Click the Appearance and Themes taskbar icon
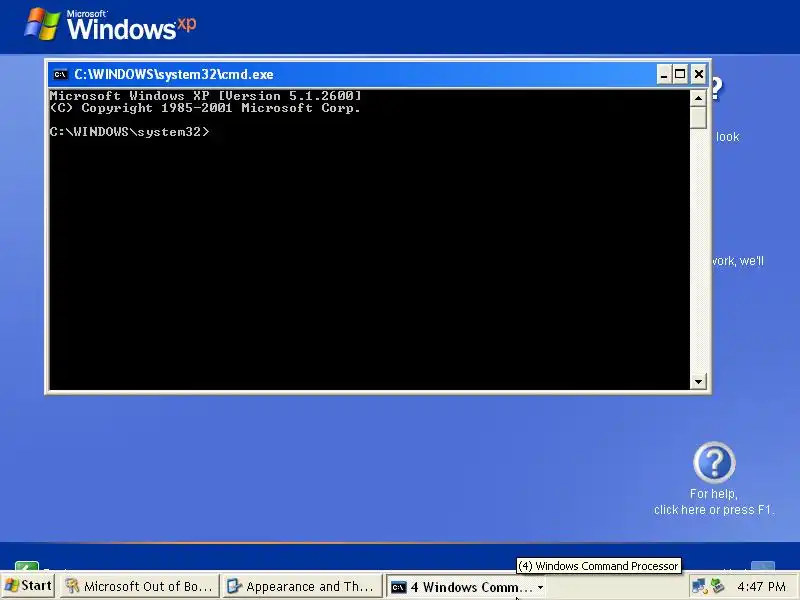This screenshot has height=600, width=800. [234, 587]
